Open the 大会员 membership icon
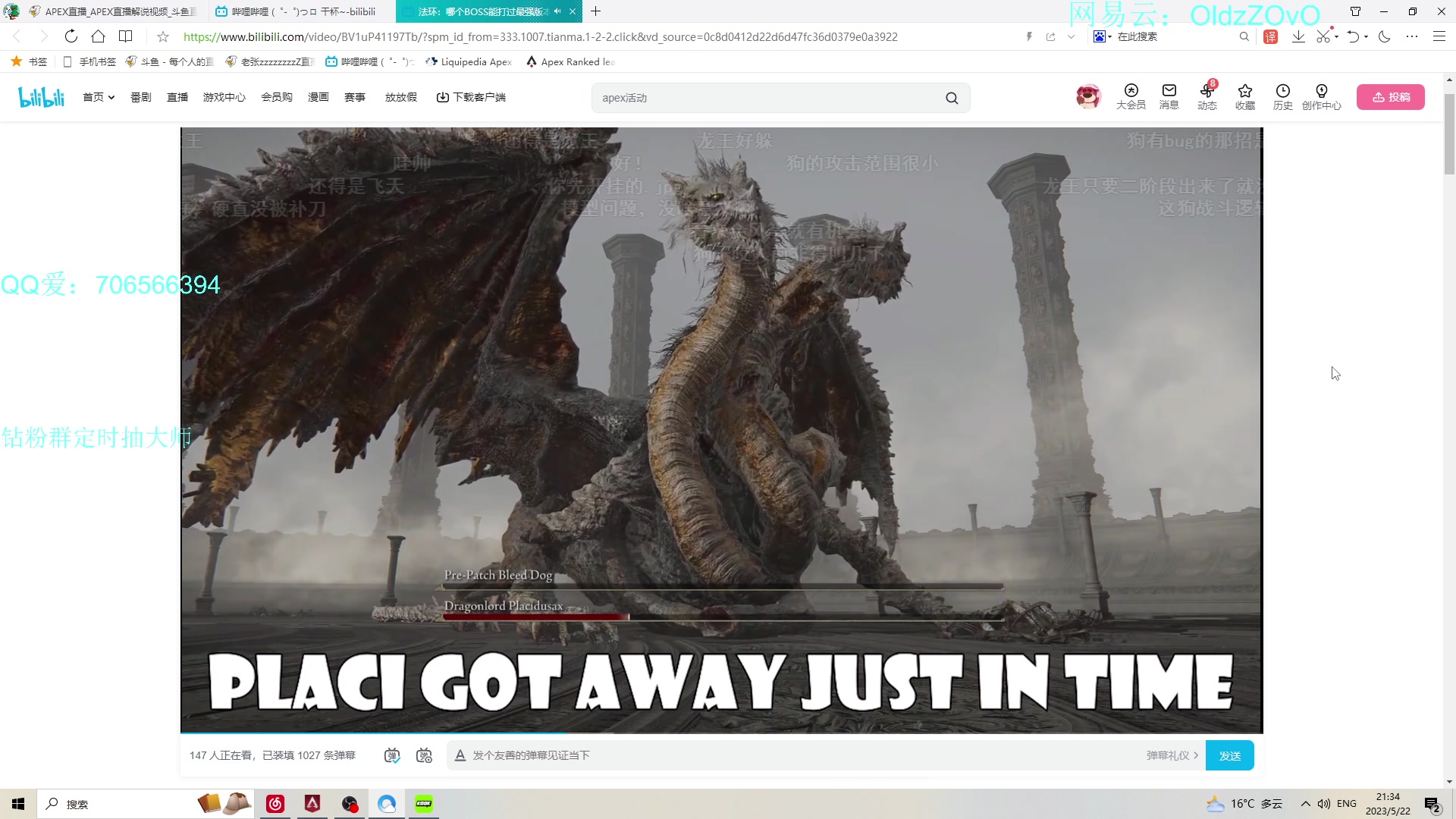Screen dimensions: 1456x819 [x=1131, y=97]
